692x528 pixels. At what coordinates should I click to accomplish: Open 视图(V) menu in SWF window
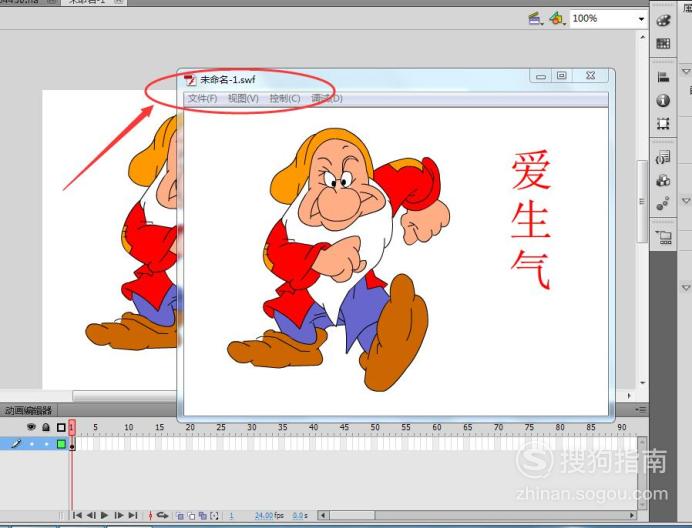(x=243, y=98)
